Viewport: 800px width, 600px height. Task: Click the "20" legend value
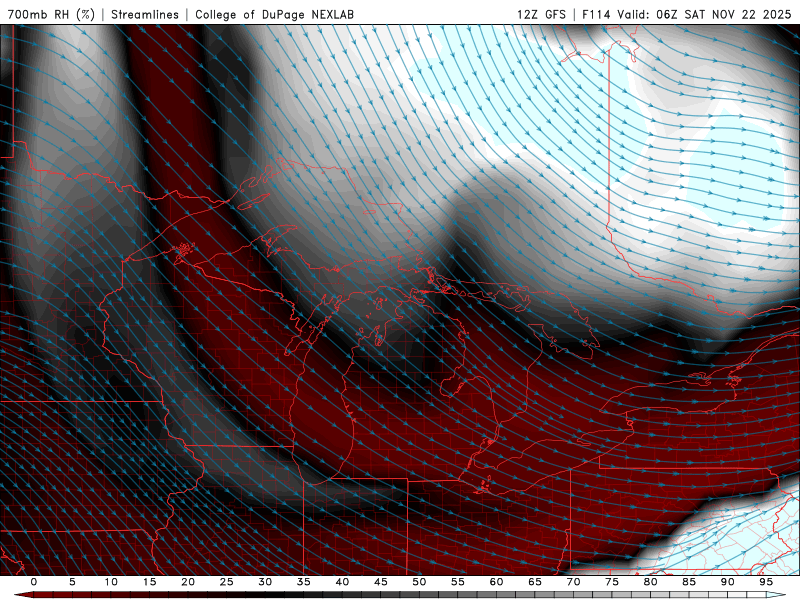pos(188,582)
